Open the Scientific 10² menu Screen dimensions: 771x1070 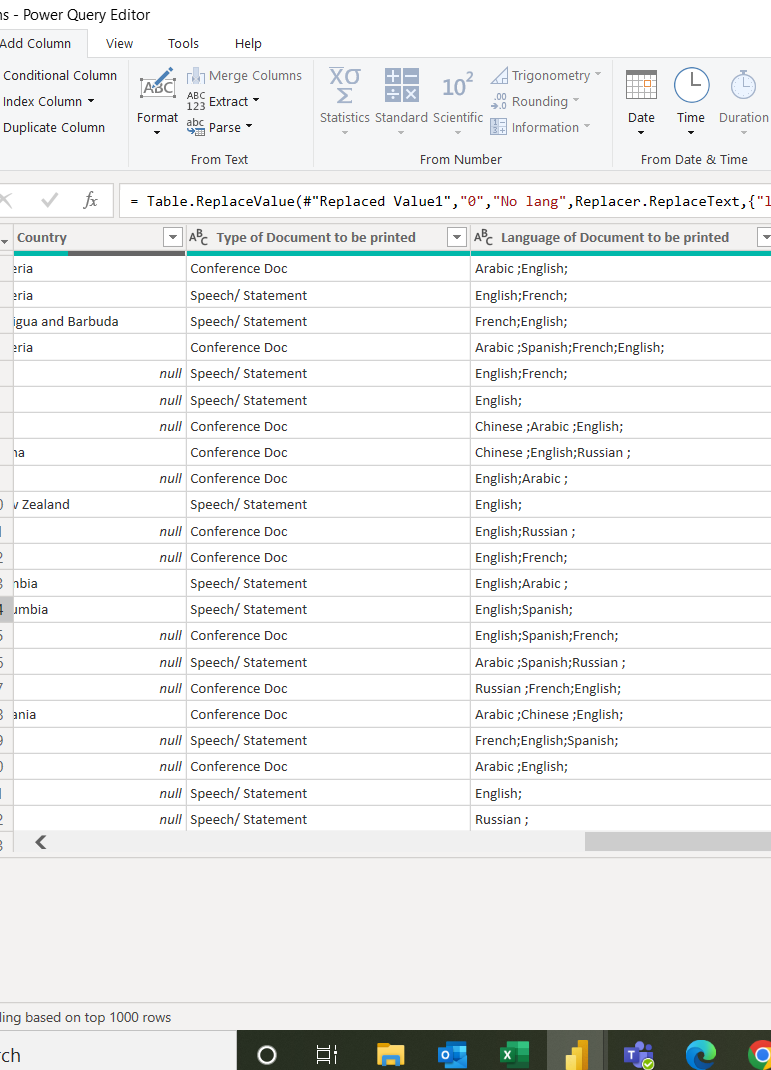pos(458,101)
